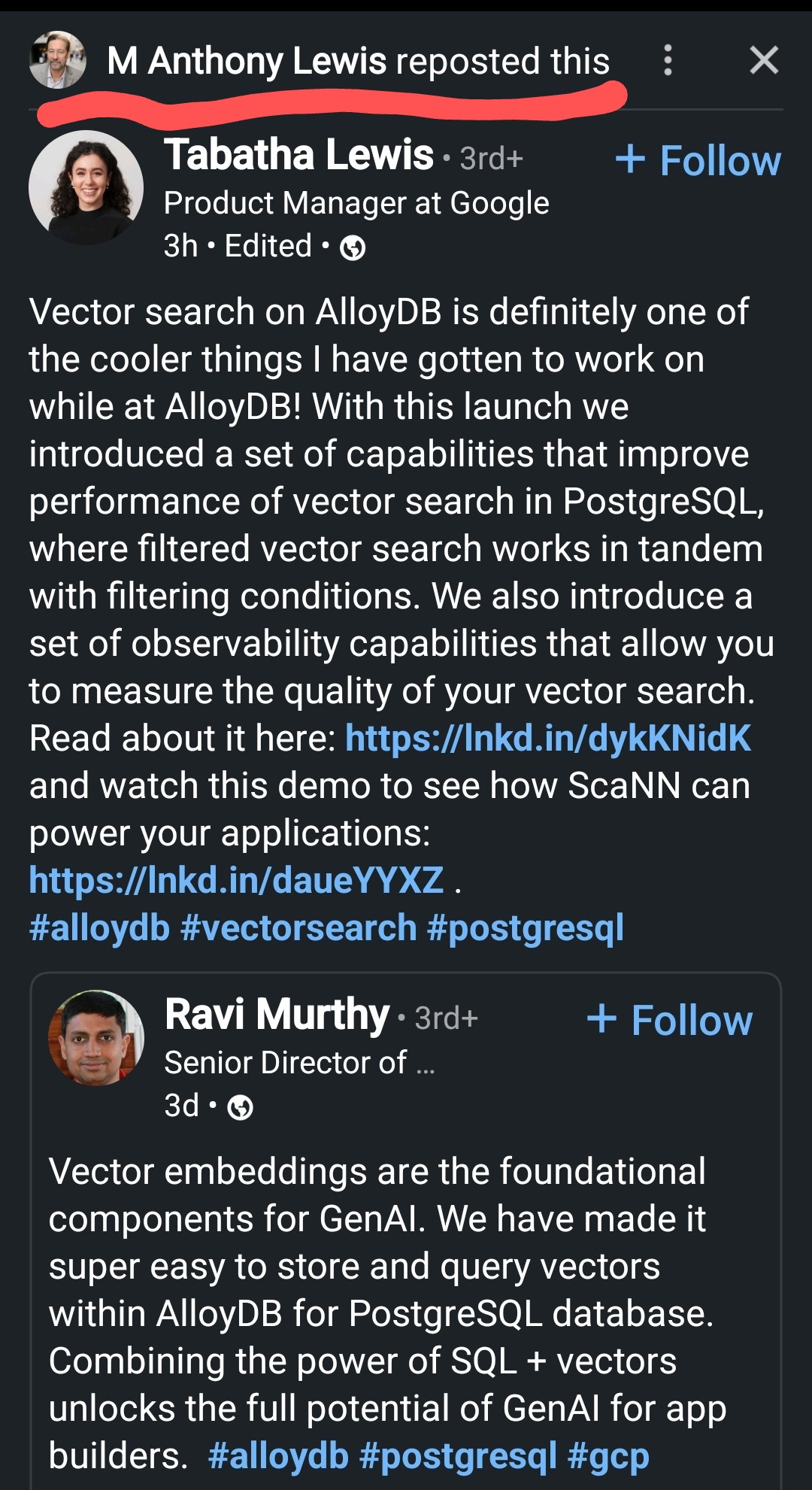Viewport: 812px width, 1490px height.
Task: Open M Anthony Lewis's name in repost header
Action: pos(247,62)
